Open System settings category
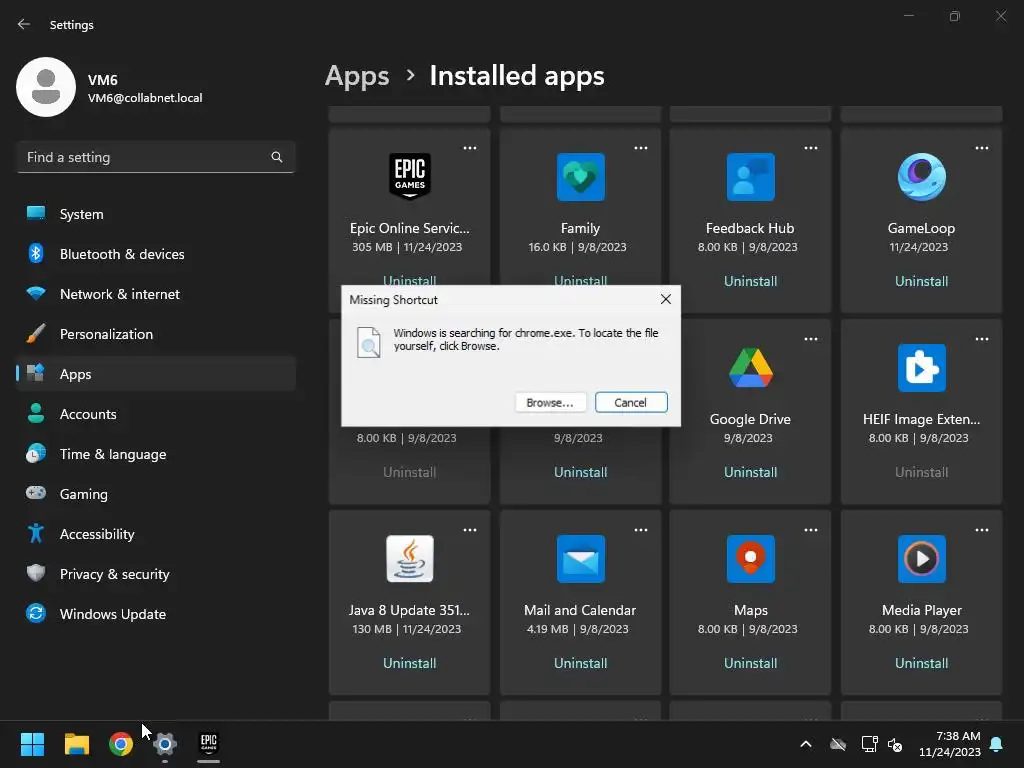Image resolution: width=1024 pixels, height=768 pixels. [156, 214]
